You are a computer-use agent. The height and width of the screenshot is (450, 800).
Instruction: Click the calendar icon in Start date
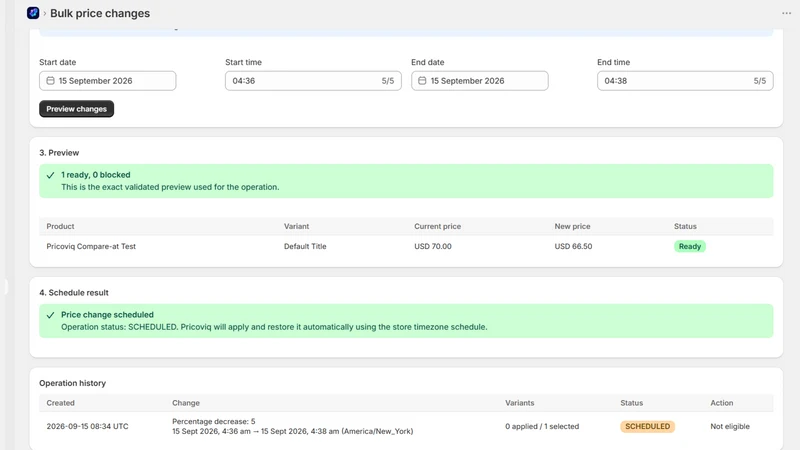click(x=51, y=81)
